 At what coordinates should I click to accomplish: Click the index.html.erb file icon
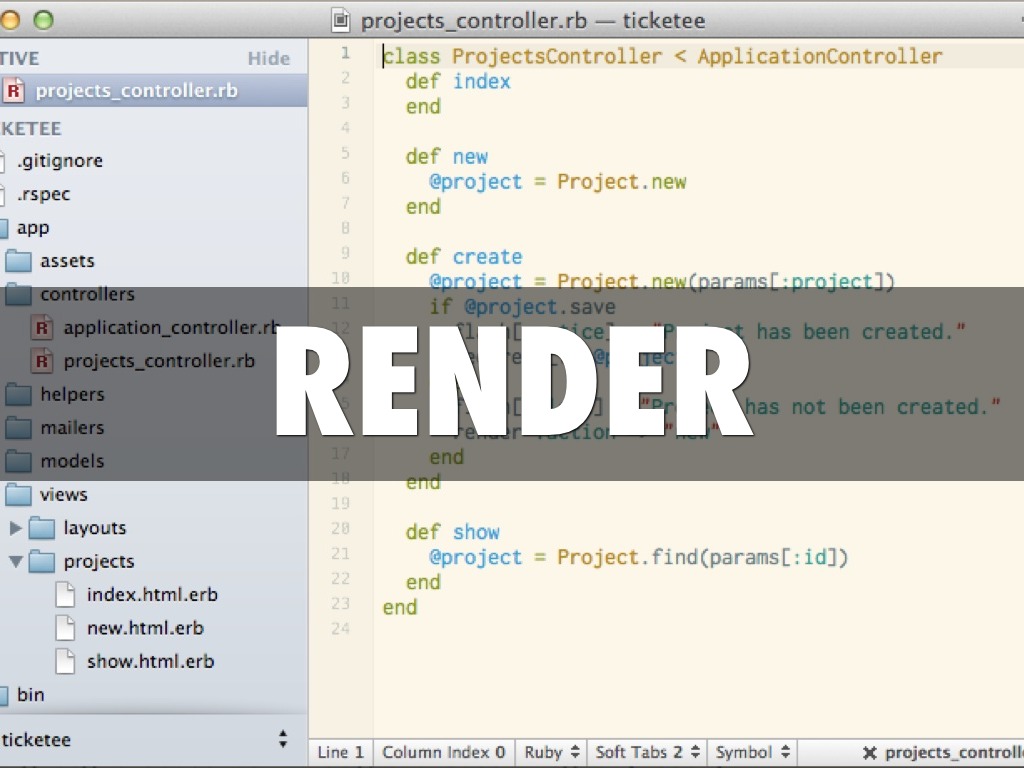point(65,595)
